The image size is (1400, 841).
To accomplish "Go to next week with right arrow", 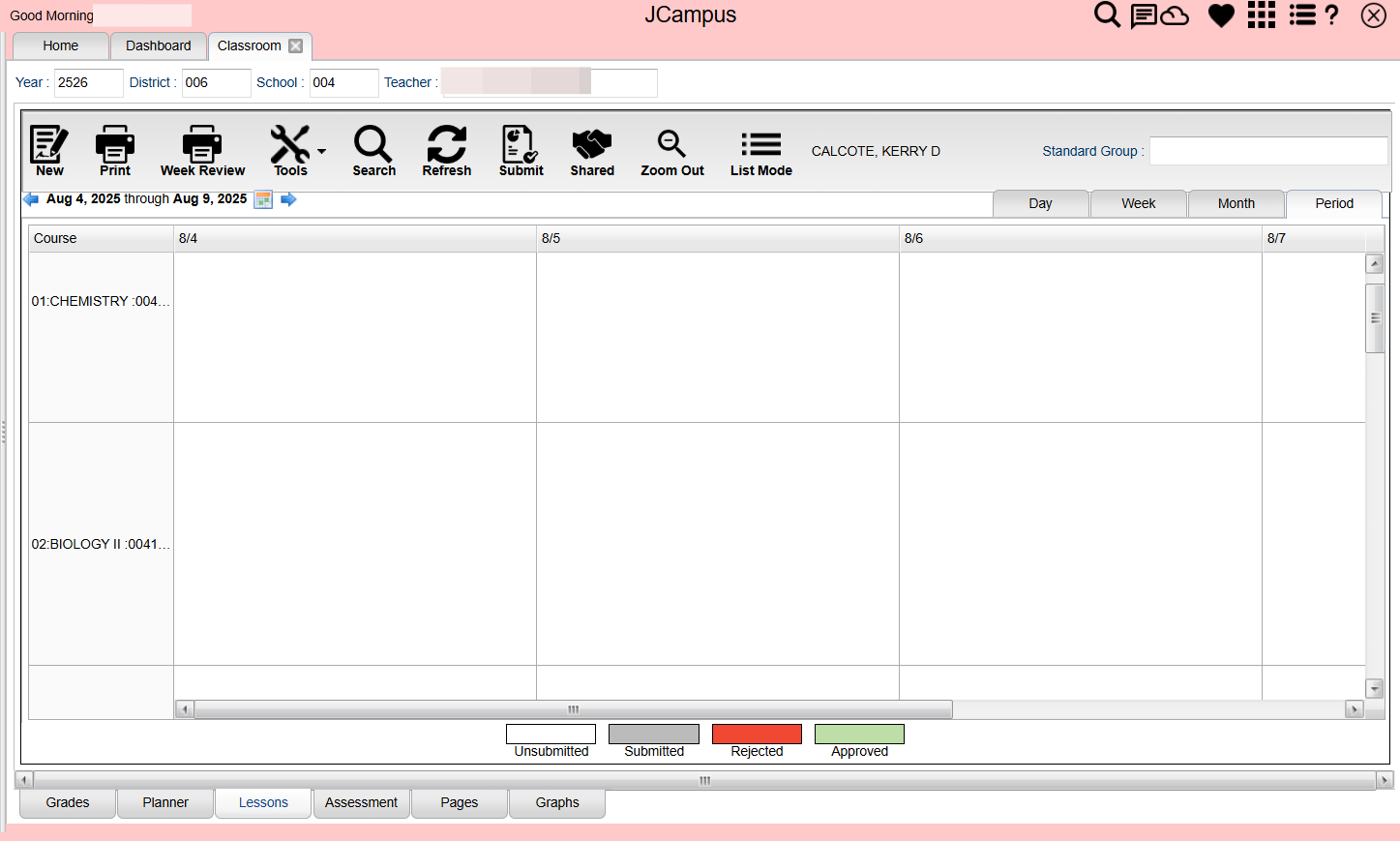I will [288, 199].
